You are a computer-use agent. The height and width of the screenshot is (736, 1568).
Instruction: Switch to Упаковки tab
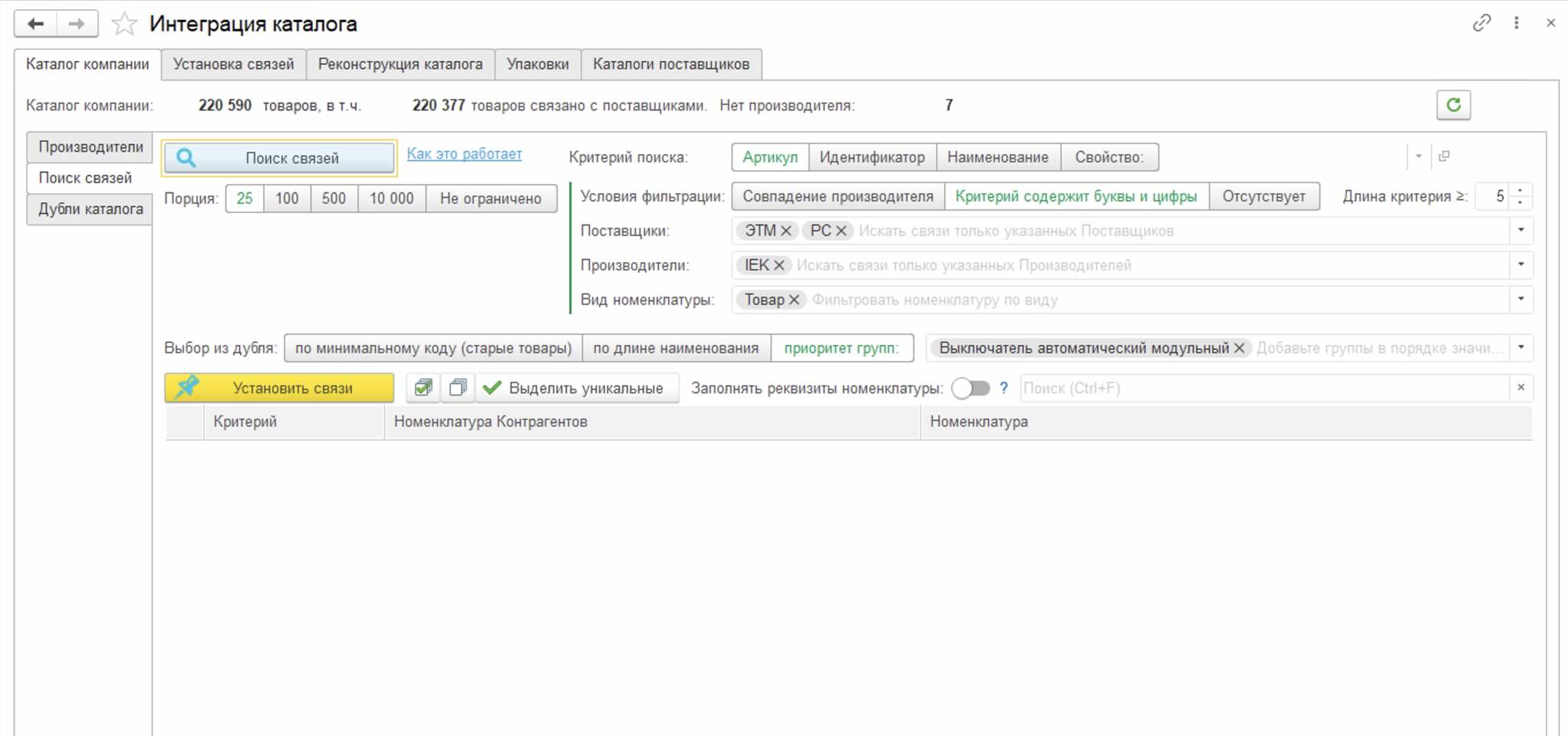538,64
